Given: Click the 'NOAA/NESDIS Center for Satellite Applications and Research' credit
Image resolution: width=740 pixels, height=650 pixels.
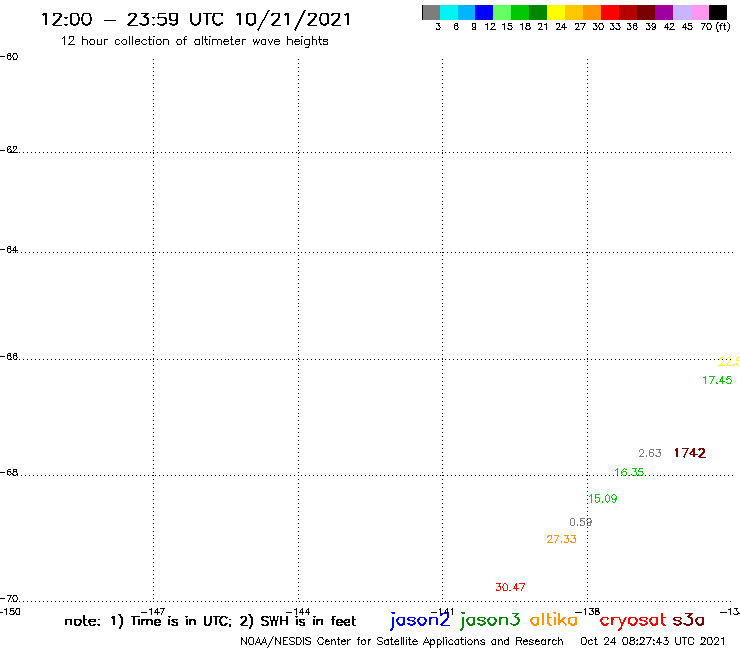Looking at the screenshot, I should tap(402, 642).
